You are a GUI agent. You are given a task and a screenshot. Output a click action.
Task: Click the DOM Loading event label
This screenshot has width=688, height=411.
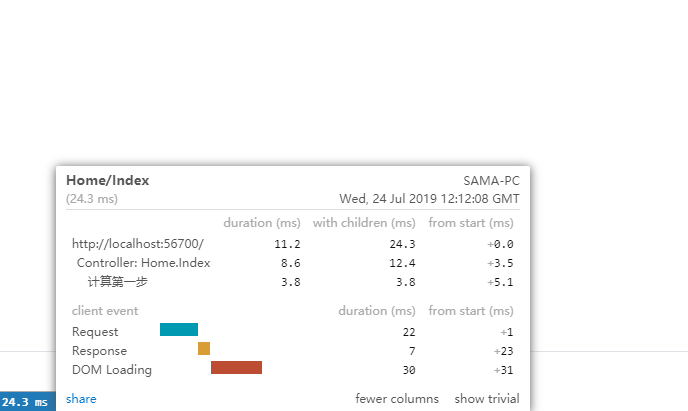(x=112, y=370)
